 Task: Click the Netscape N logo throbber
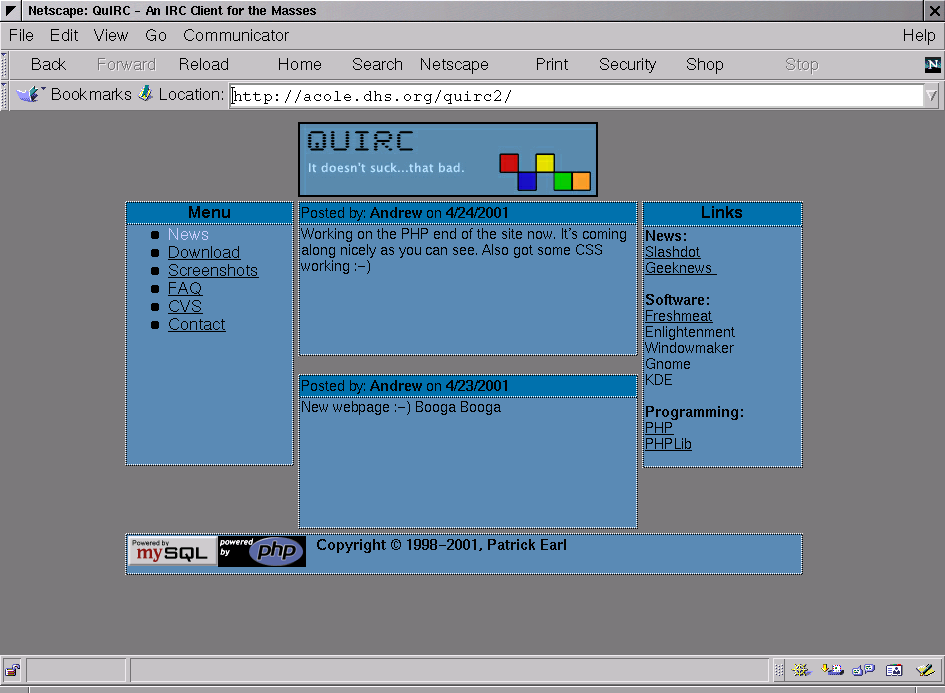(x=932, y=64)
